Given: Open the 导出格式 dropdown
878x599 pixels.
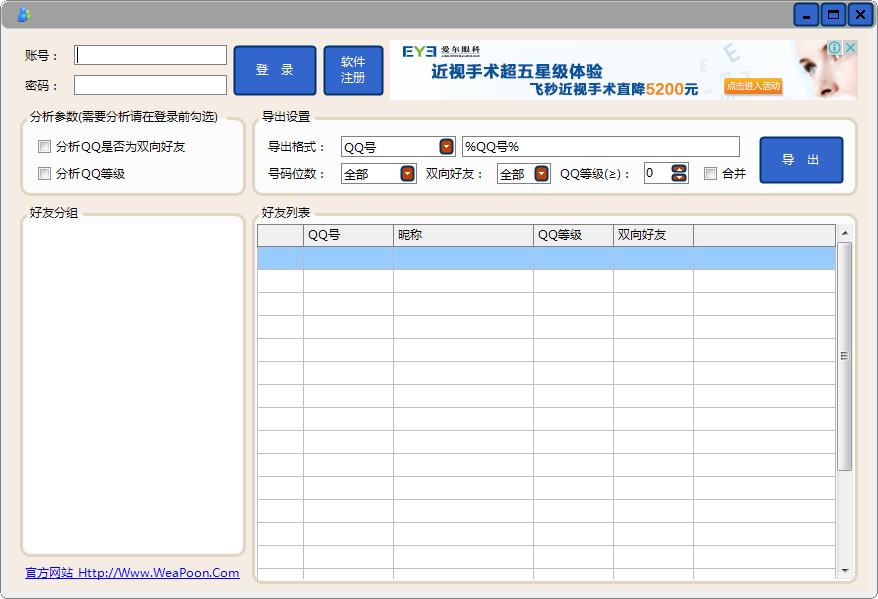Looking at the screenshot, I should coord(446,147).
